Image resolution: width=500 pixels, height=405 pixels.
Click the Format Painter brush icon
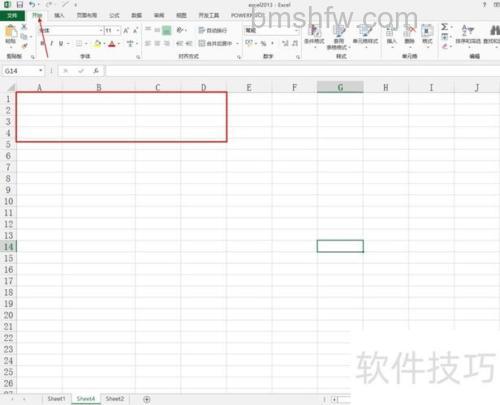point(24,46)
